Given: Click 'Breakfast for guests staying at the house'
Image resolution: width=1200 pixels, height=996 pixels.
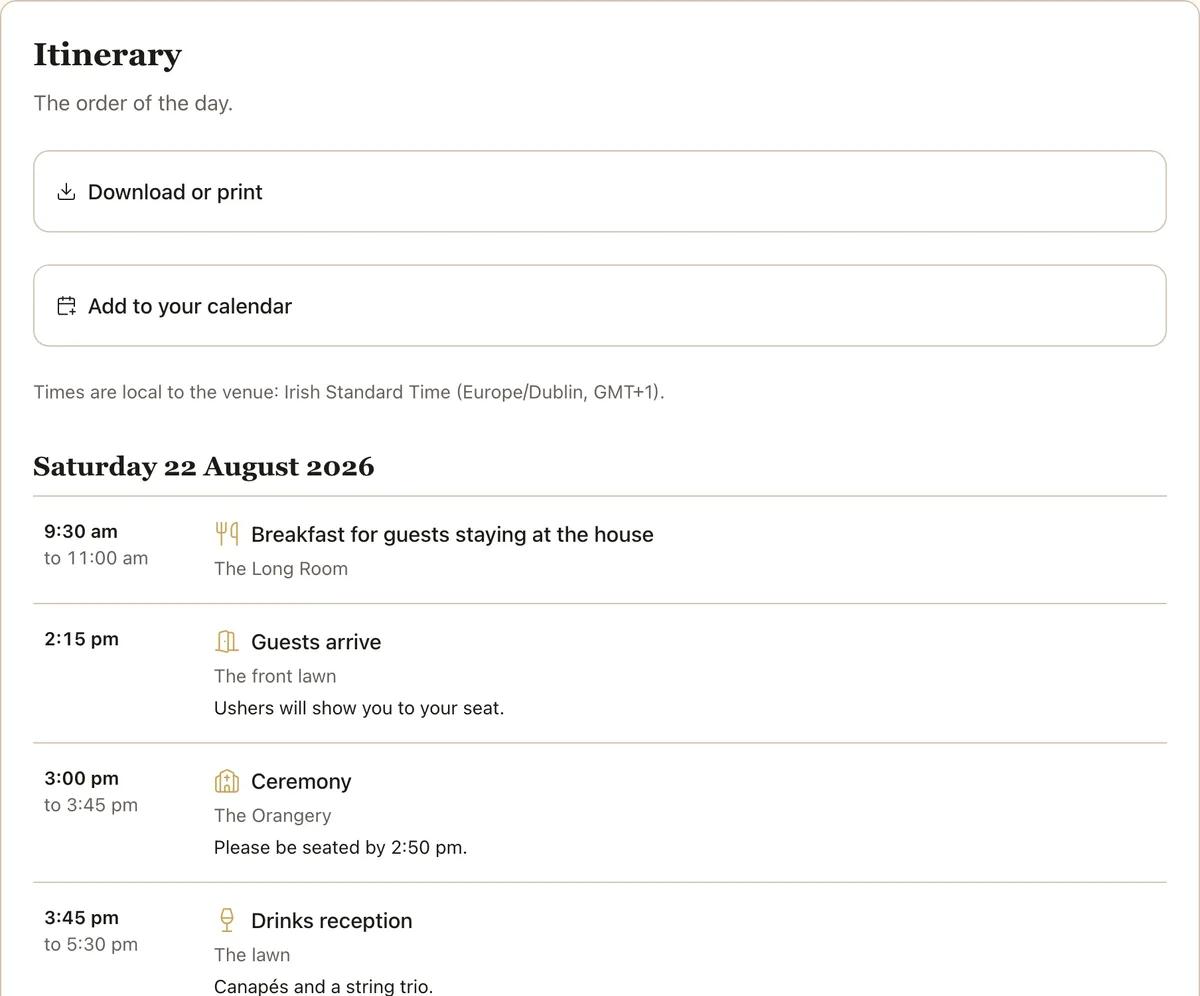Looking at the screenshot, I should pyautogui.click(x=452, y=534).
